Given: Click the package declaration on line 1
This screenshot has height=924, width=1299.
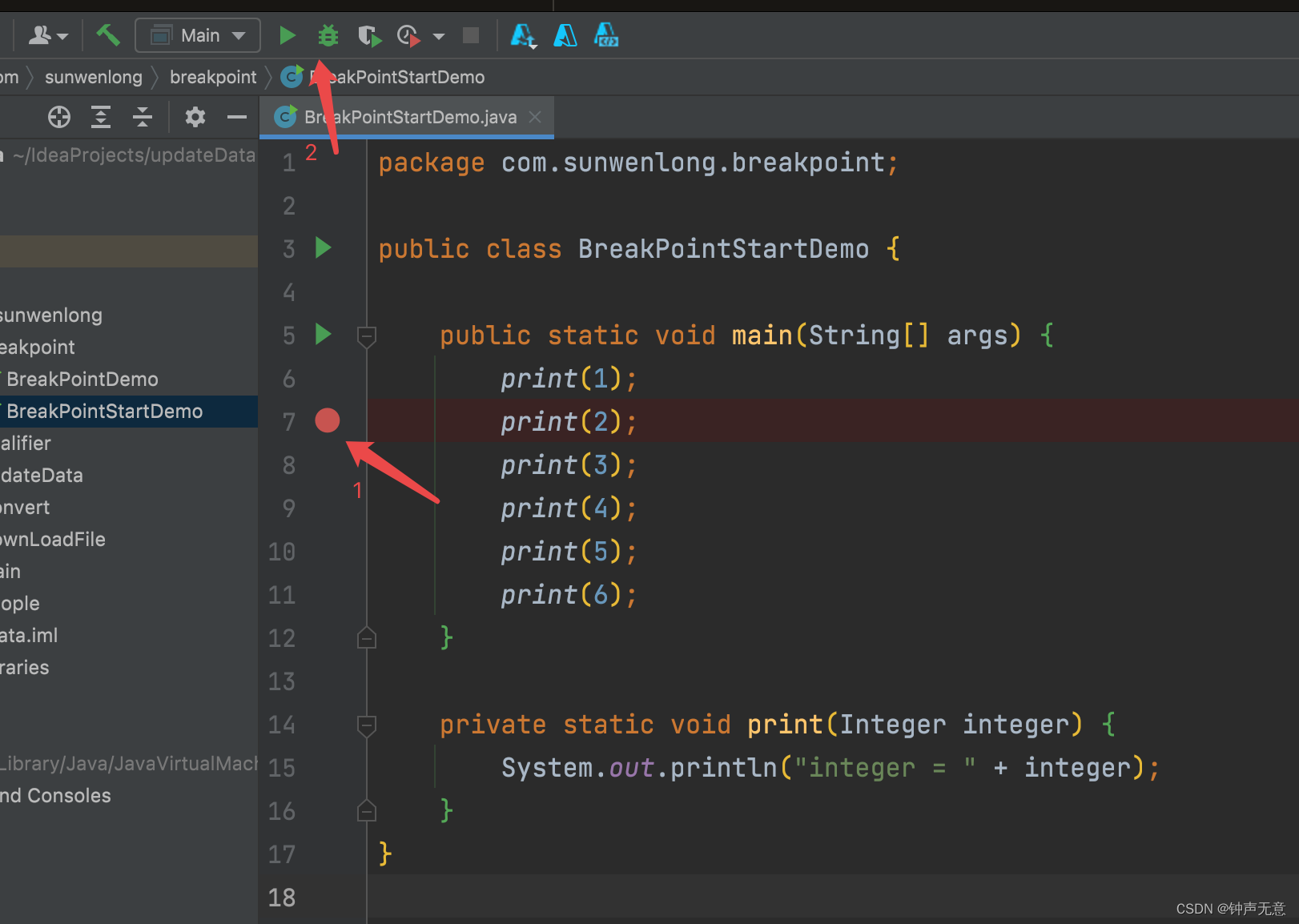Looking at the screenshot, I should pyautogui.click(x=638, y=163).
